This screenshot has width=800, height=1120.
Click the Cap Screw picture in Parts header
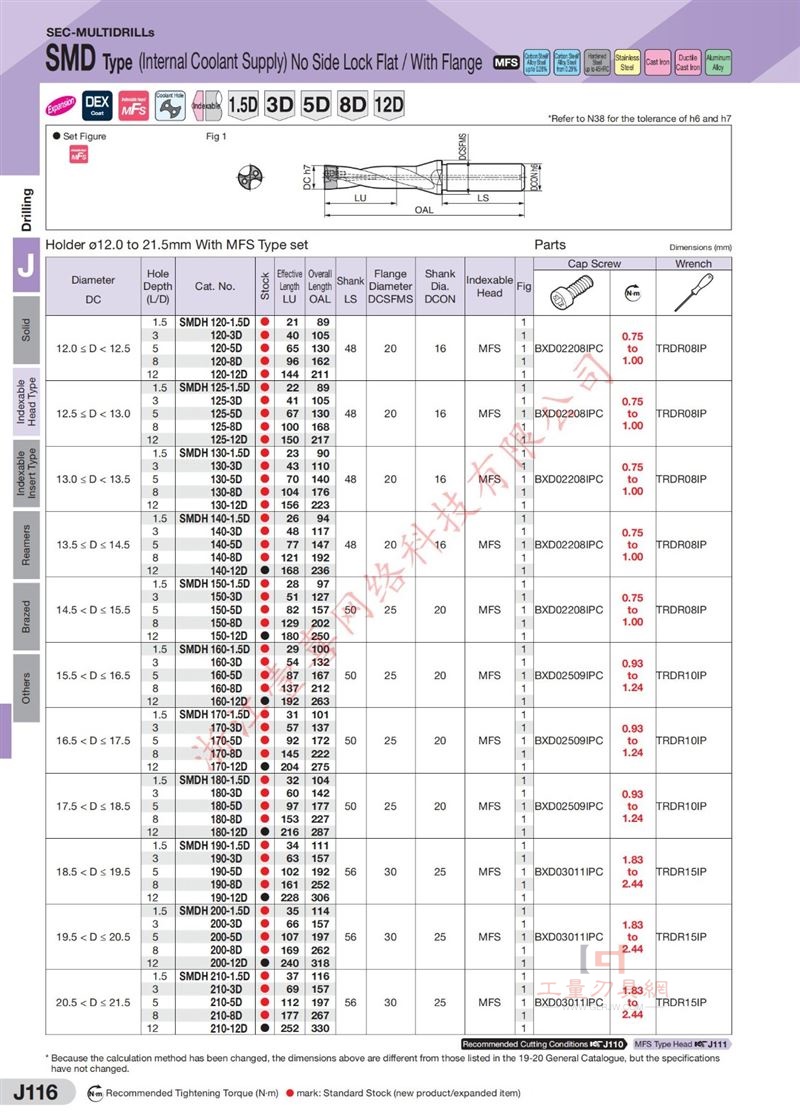pos(573,293)
